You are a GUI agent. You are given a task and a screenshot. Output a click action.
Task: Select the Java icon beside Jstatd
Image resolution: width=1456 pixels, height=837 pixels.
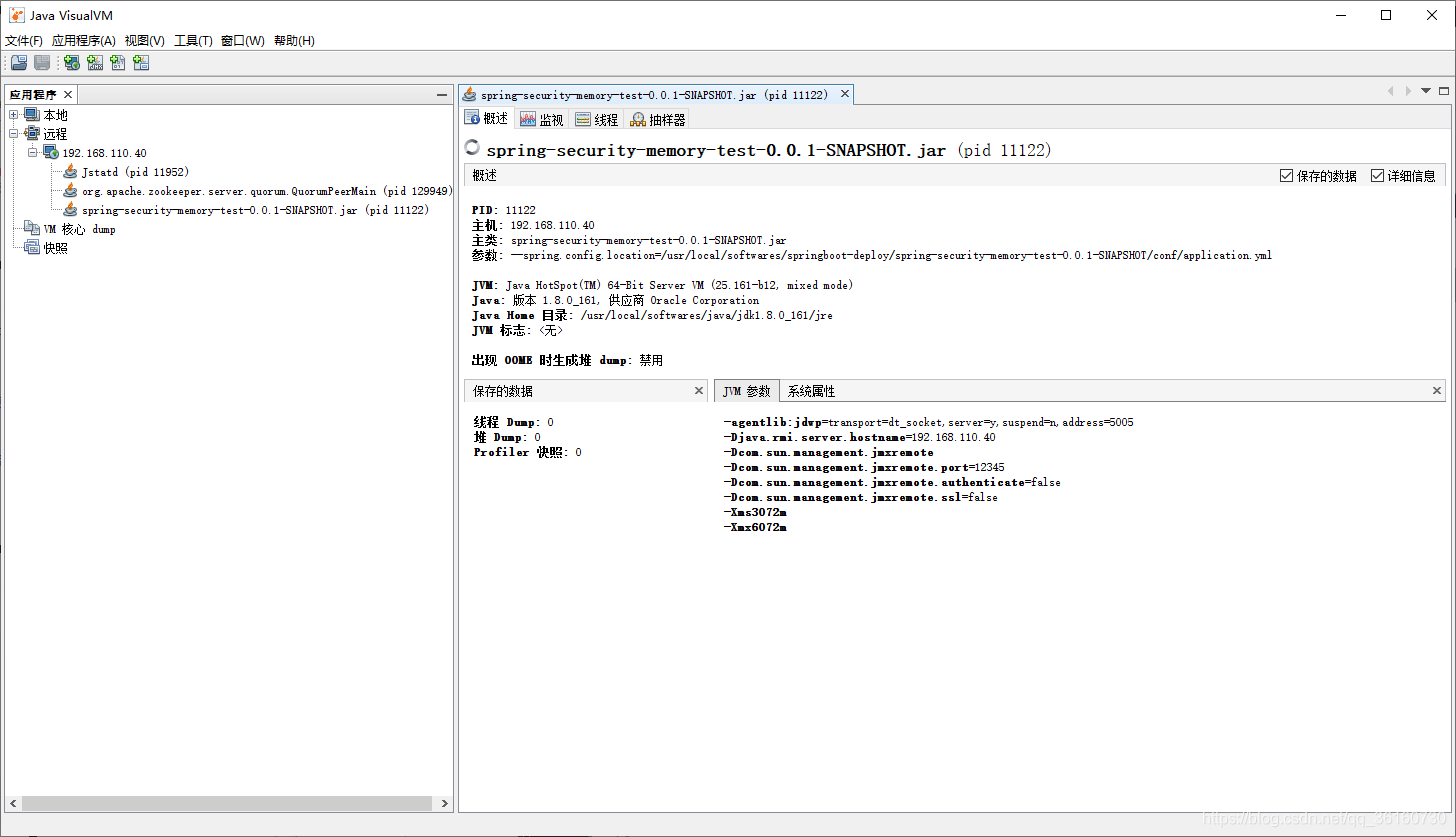[x=70, y=172]
